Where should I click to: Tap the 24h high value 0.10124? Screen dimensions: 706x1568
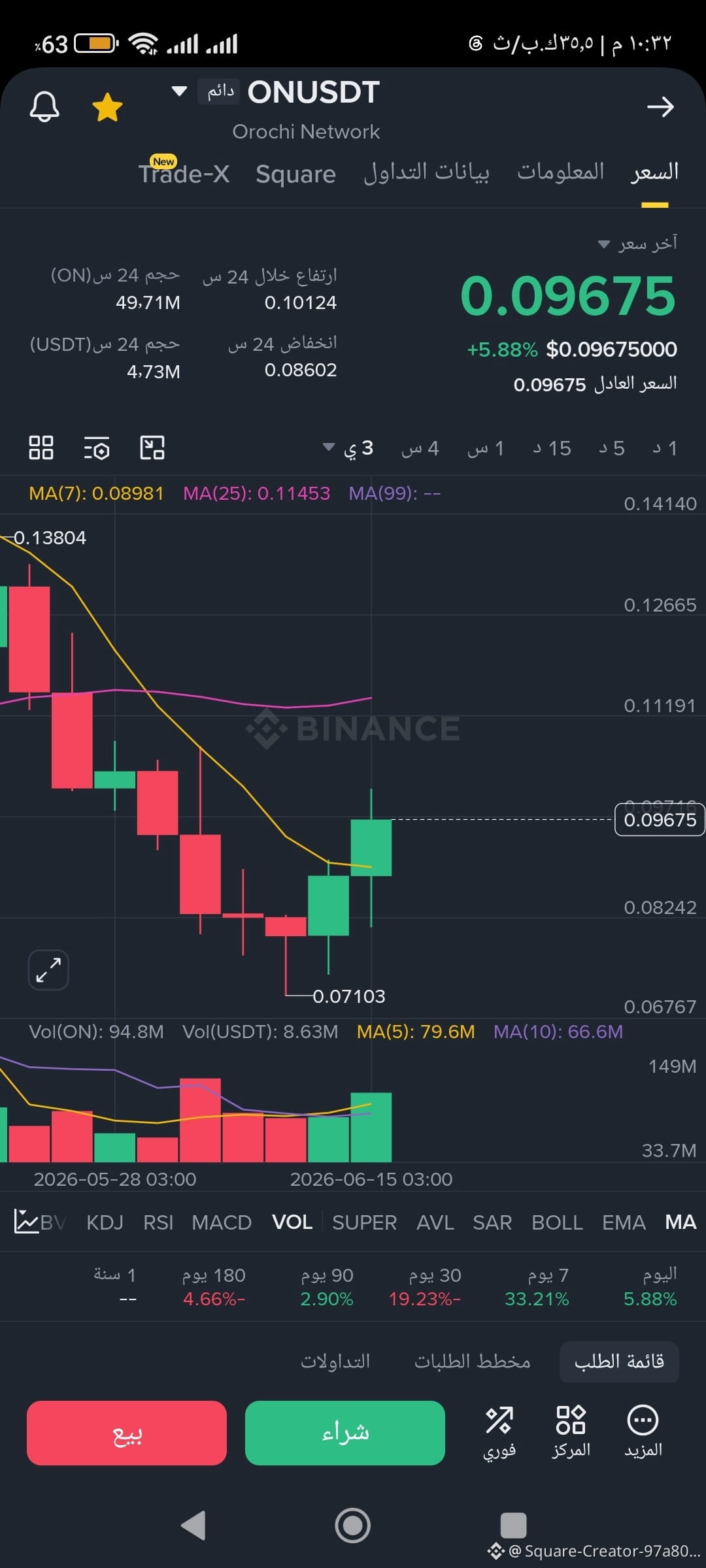pos(301,302)
